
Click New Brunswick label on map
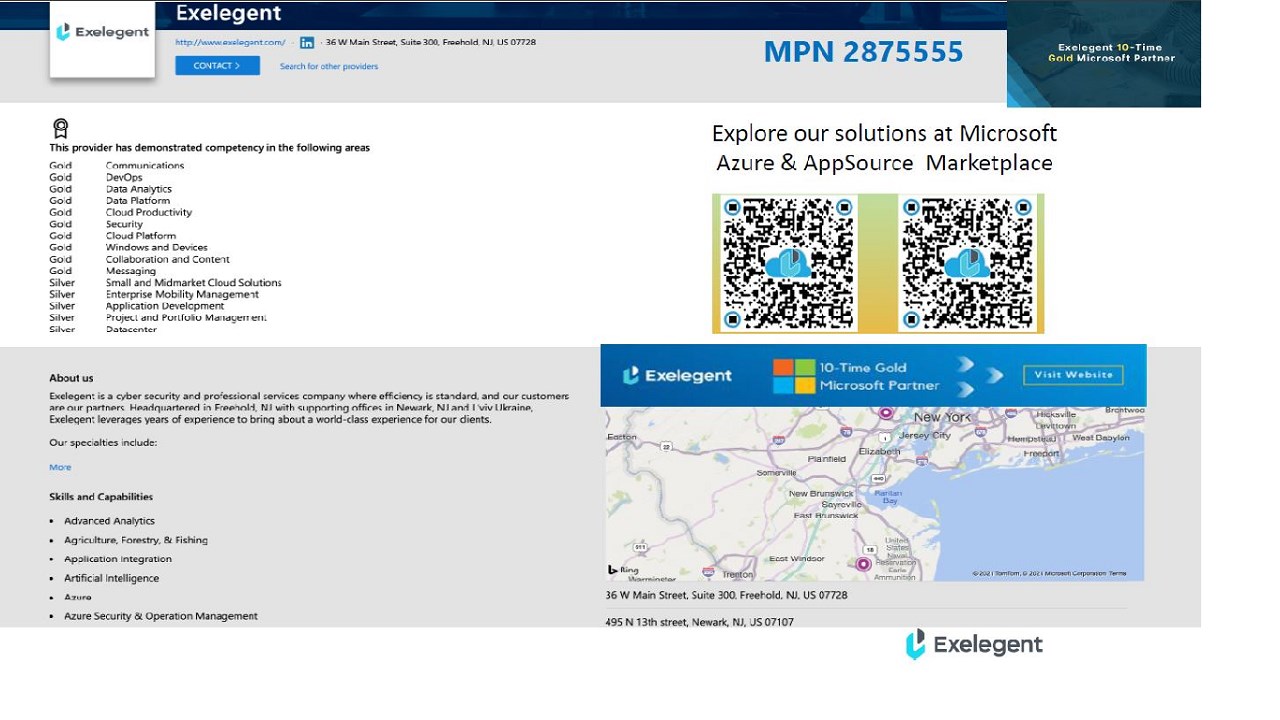coord(821,493)
